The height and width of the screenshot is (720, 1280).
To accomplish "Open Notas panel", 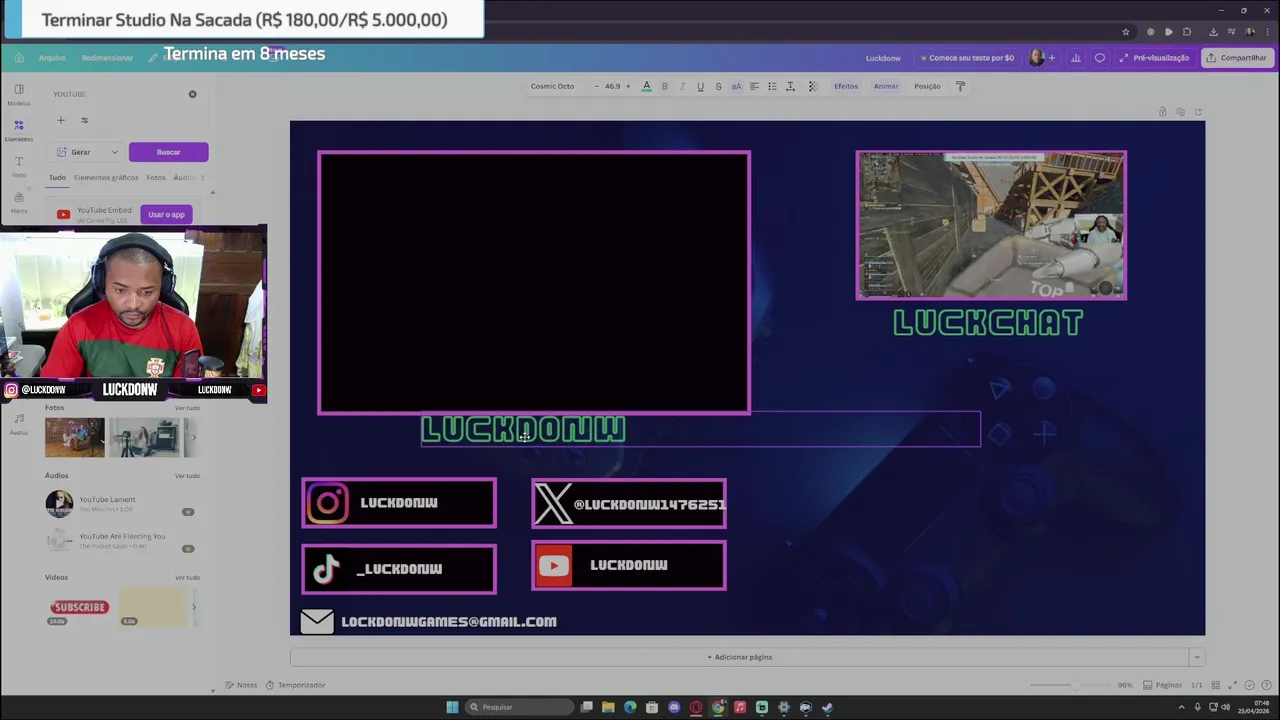I will tap(241, 685).
